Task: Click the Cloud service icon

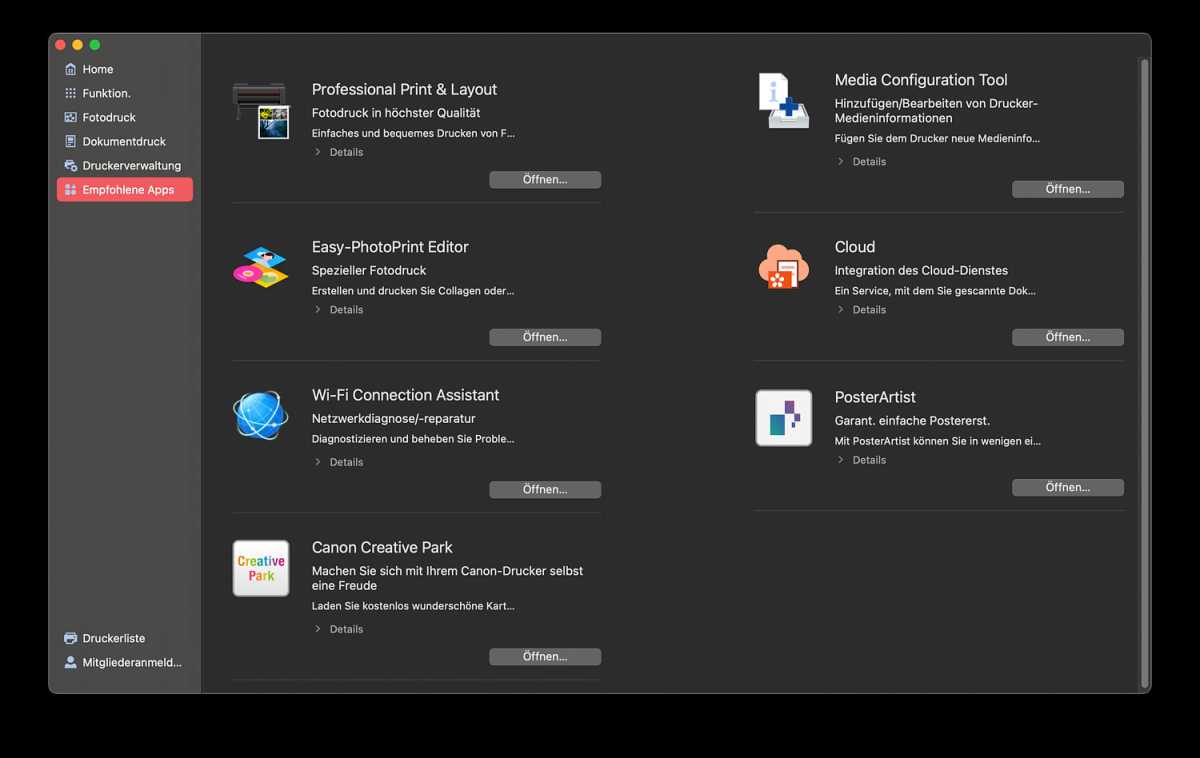Action: tap(783, 267)
